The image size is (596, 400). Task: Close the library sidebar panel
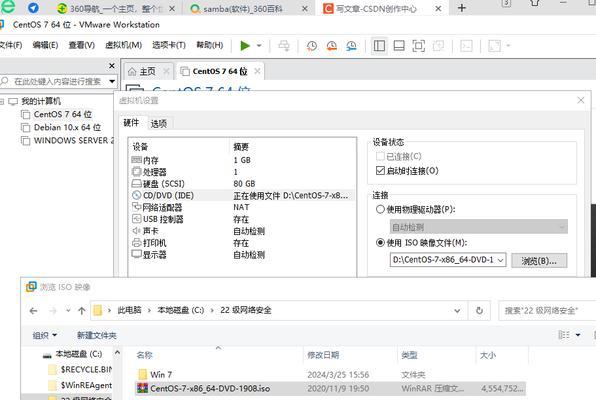coord(112,66)
